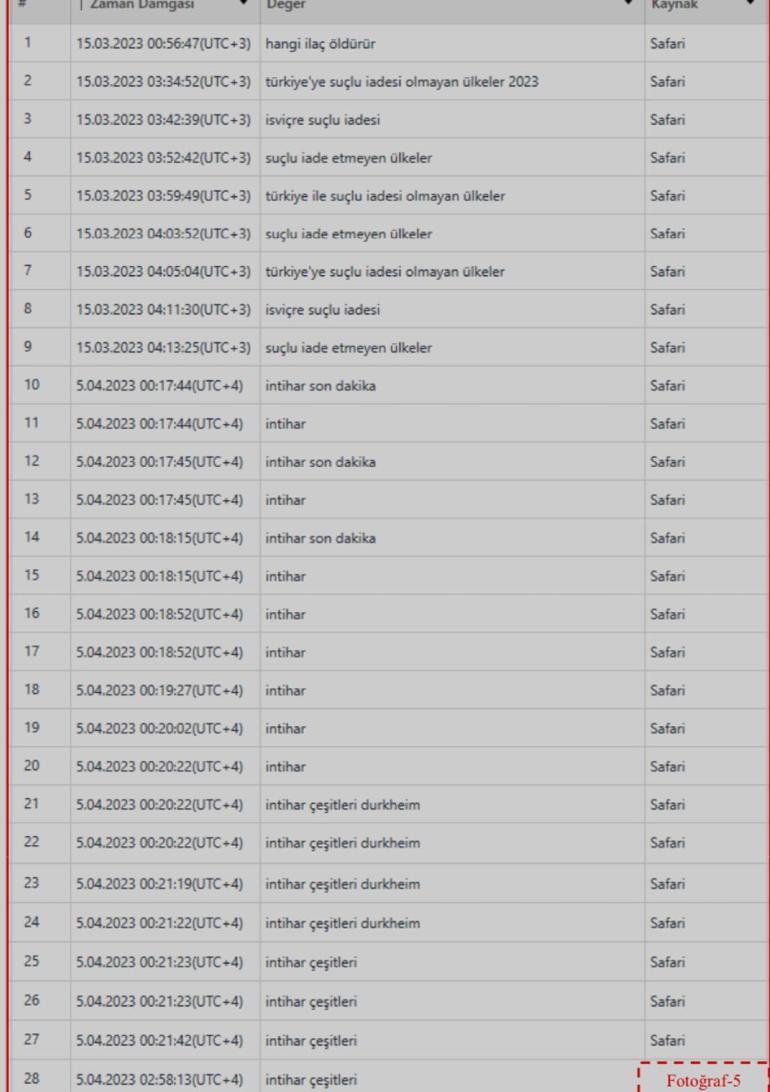
Task: Click the timestamp 15.03.2023 03:42:39 cell
Action: [162, 119]
